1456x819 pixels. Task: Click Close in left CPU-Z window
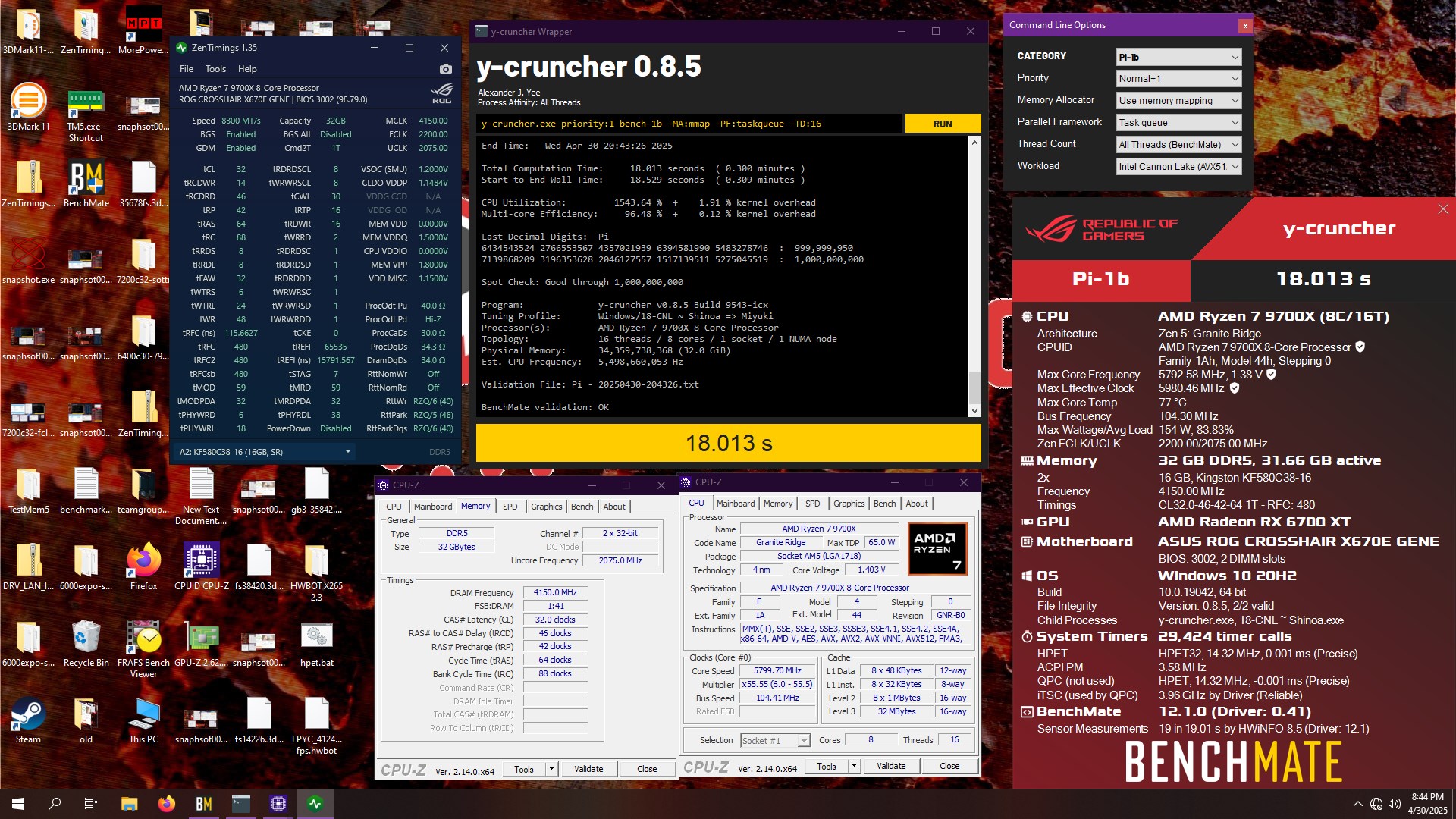[647, 769]
